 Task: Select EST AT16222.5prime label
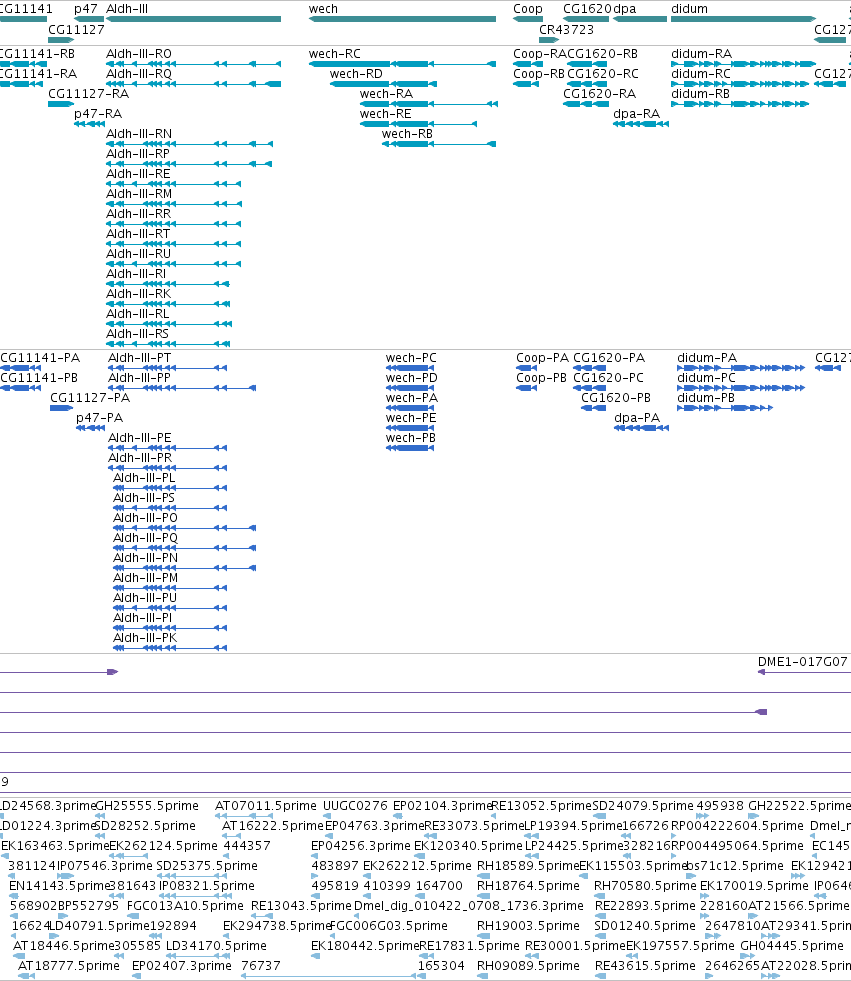(x=273, y=826)
